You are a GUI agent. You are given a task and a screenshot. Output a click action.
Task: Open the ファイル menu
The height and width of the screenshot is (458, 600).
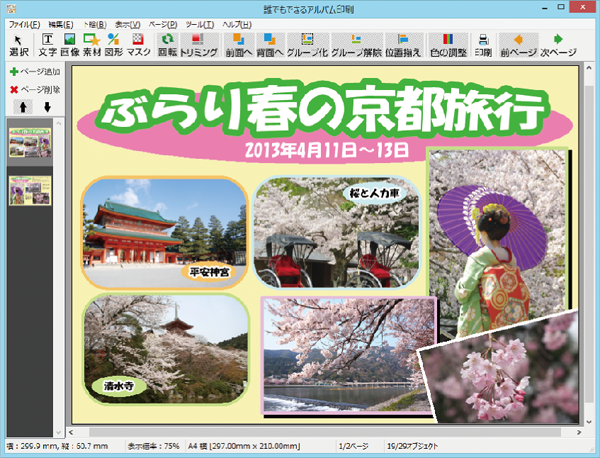coord(24,23)
